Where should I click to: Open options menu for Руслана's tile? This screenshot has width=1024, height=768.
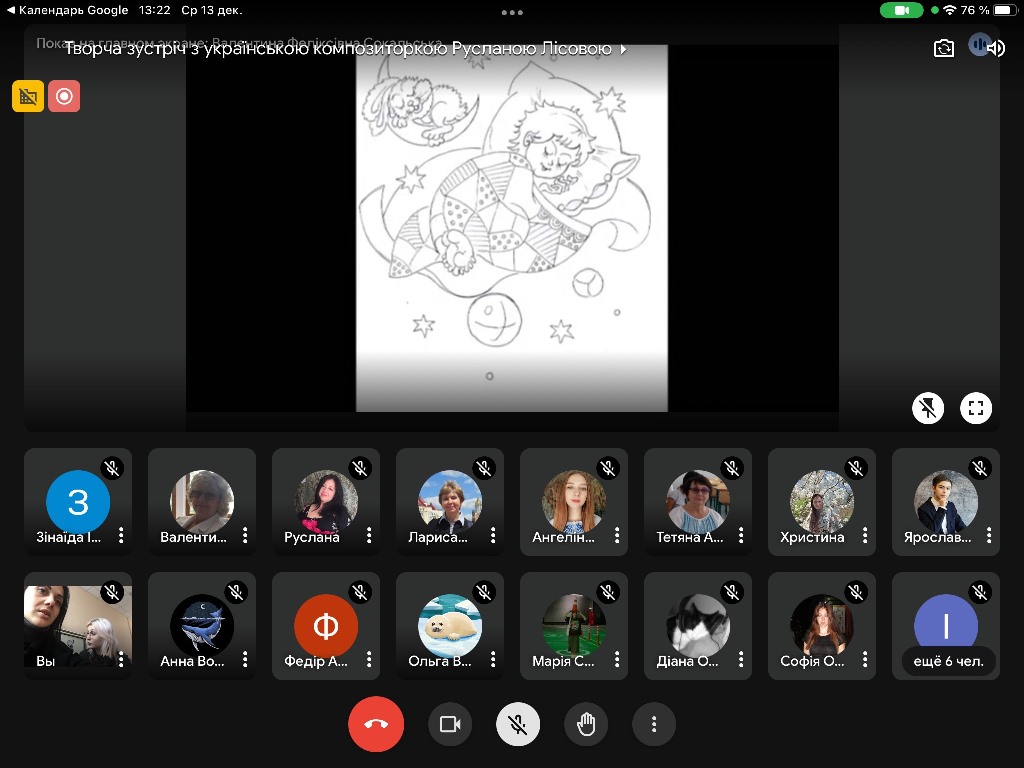(x=369, y=537)
